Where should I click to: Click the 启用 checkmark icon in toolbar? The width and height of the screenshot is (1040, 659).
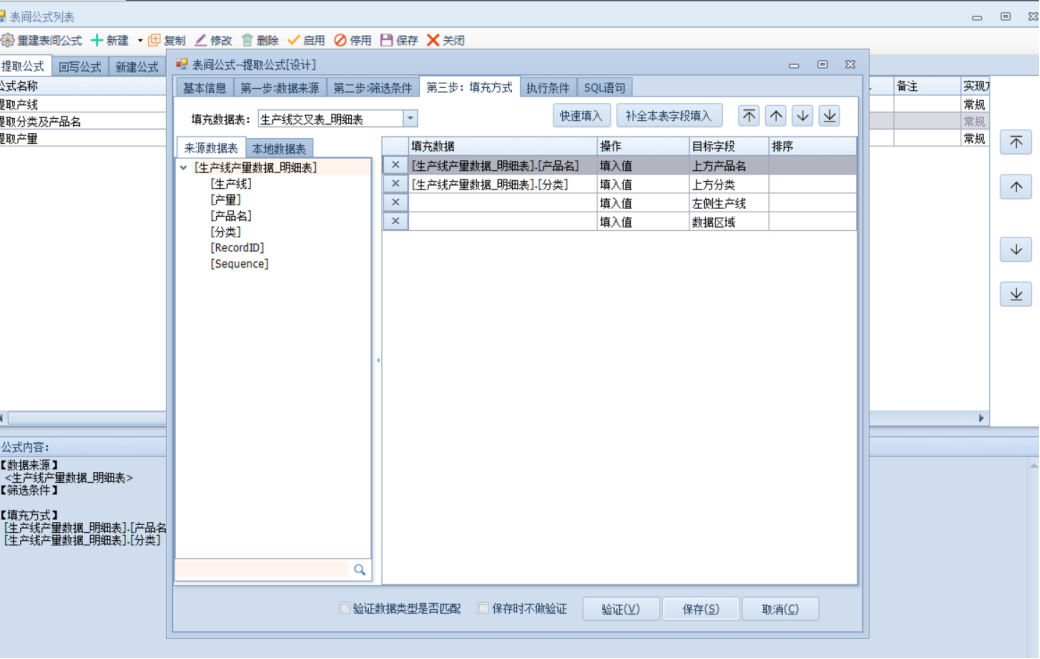(294, 40)
